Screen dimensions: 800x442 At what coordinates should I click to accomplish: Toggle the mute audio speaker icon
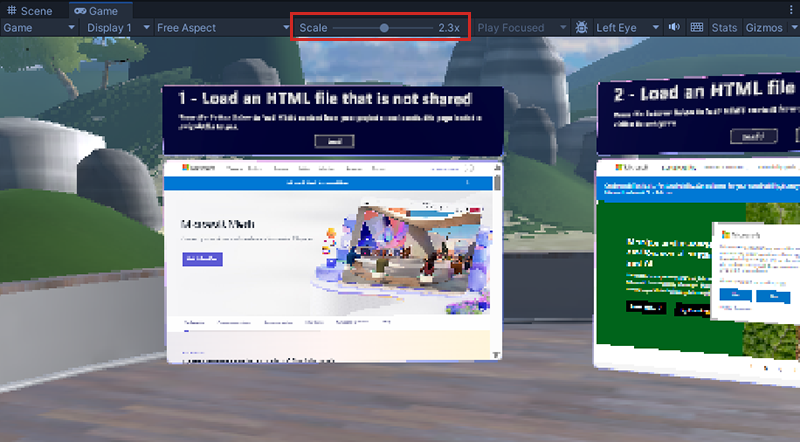coord(674,27)
